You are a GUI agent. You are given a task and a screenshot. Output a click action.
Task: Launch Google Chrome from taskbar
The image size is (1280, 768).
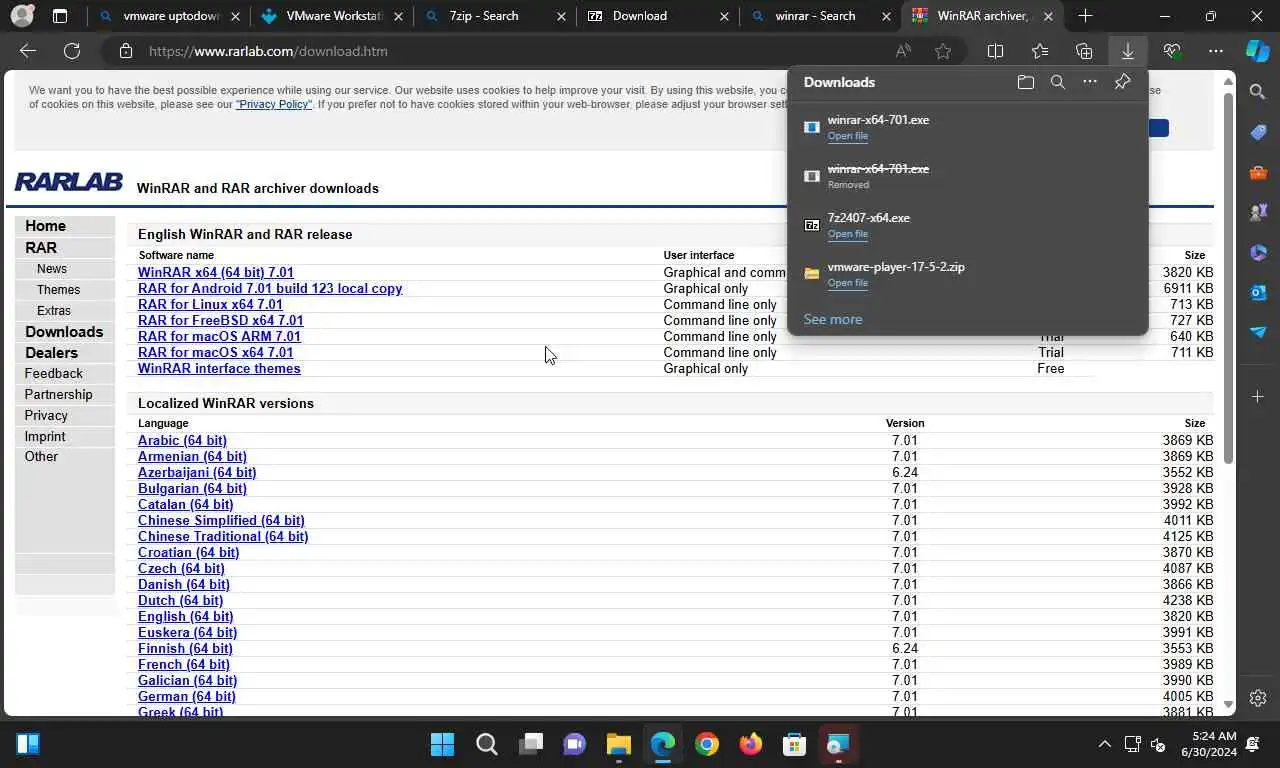(706, 744)
